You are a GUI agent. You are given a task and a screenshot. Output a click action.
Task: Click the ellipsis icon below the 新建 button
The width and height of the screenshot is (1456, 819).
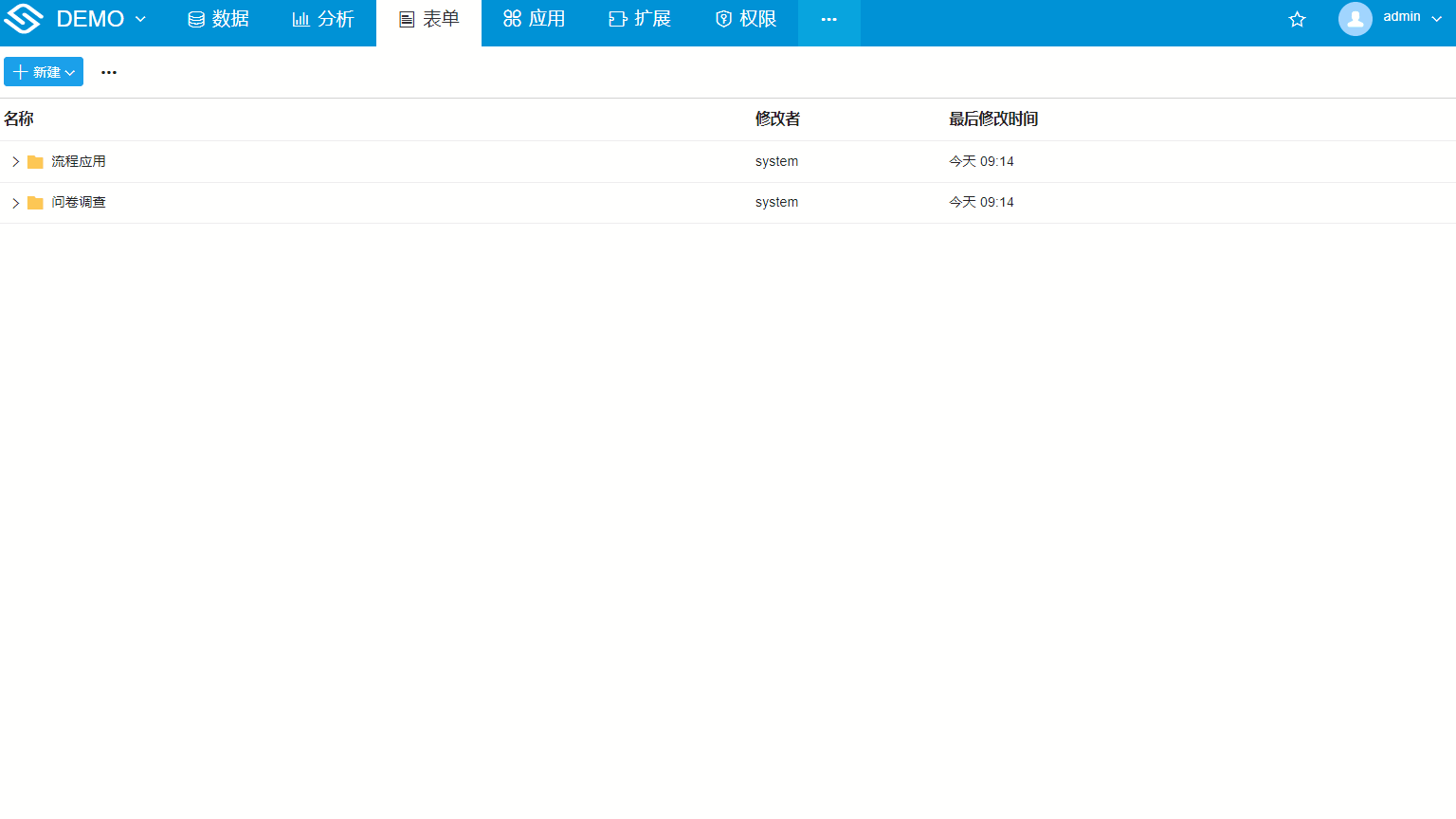tap(108, 72)
